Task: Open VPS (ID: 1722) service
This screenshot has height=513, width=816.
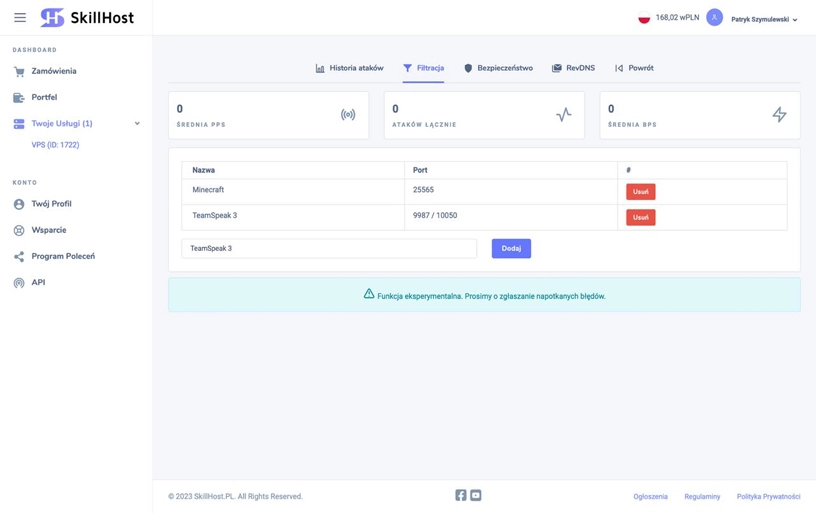Action: coord(55,145)
